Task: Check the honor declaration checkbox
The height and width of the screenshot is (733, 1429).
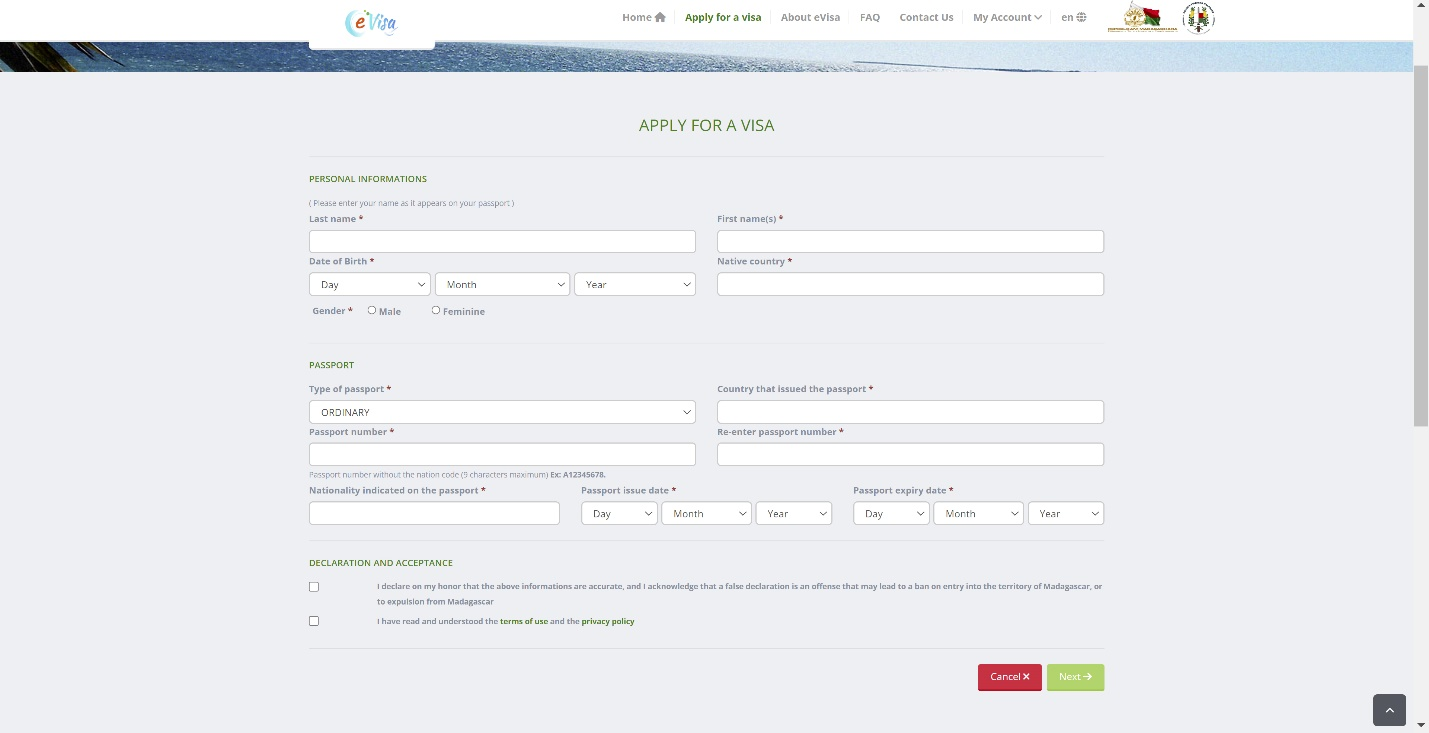Action: coord(314,587)
